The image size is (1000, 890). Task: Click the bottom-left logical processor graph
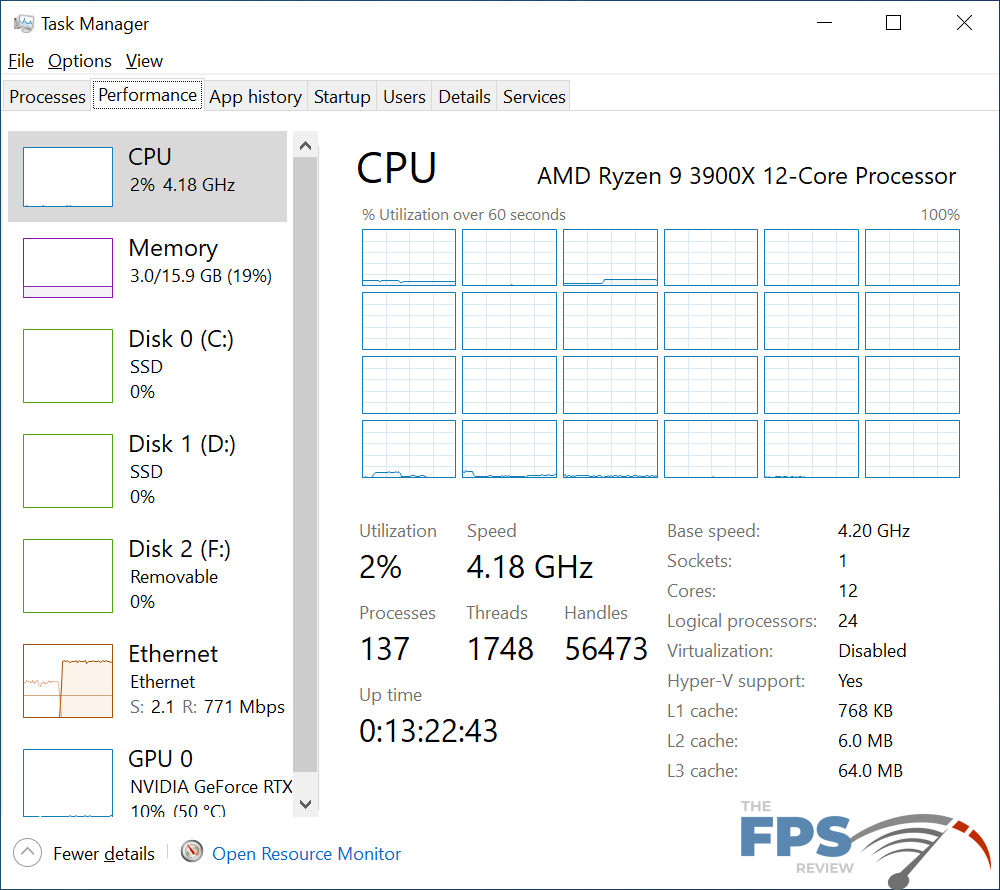(x=409, y=449)
